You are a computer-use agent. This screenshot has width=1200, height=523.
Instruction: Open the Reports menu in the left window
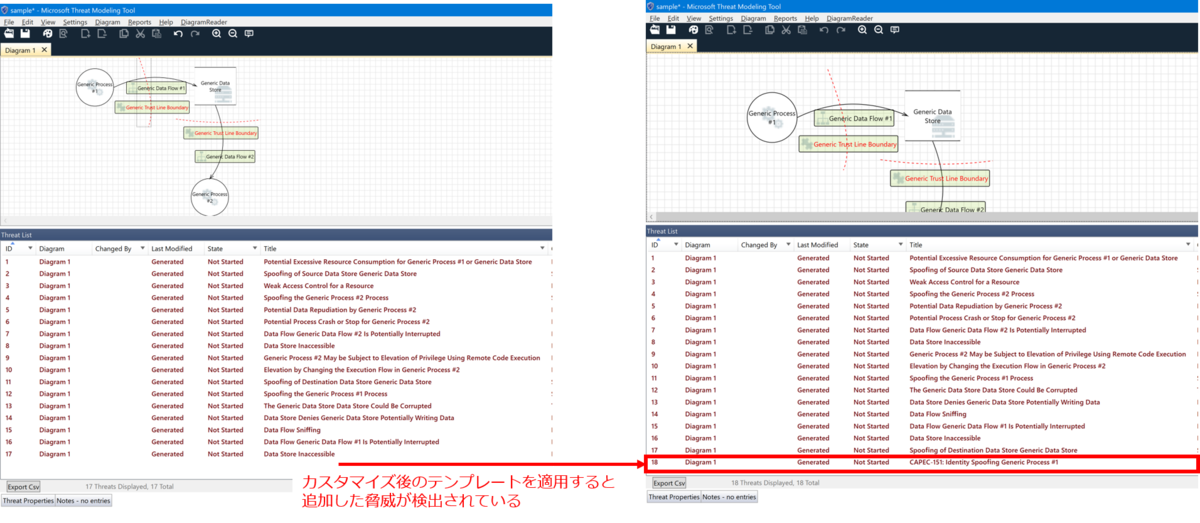pos(140,22)
